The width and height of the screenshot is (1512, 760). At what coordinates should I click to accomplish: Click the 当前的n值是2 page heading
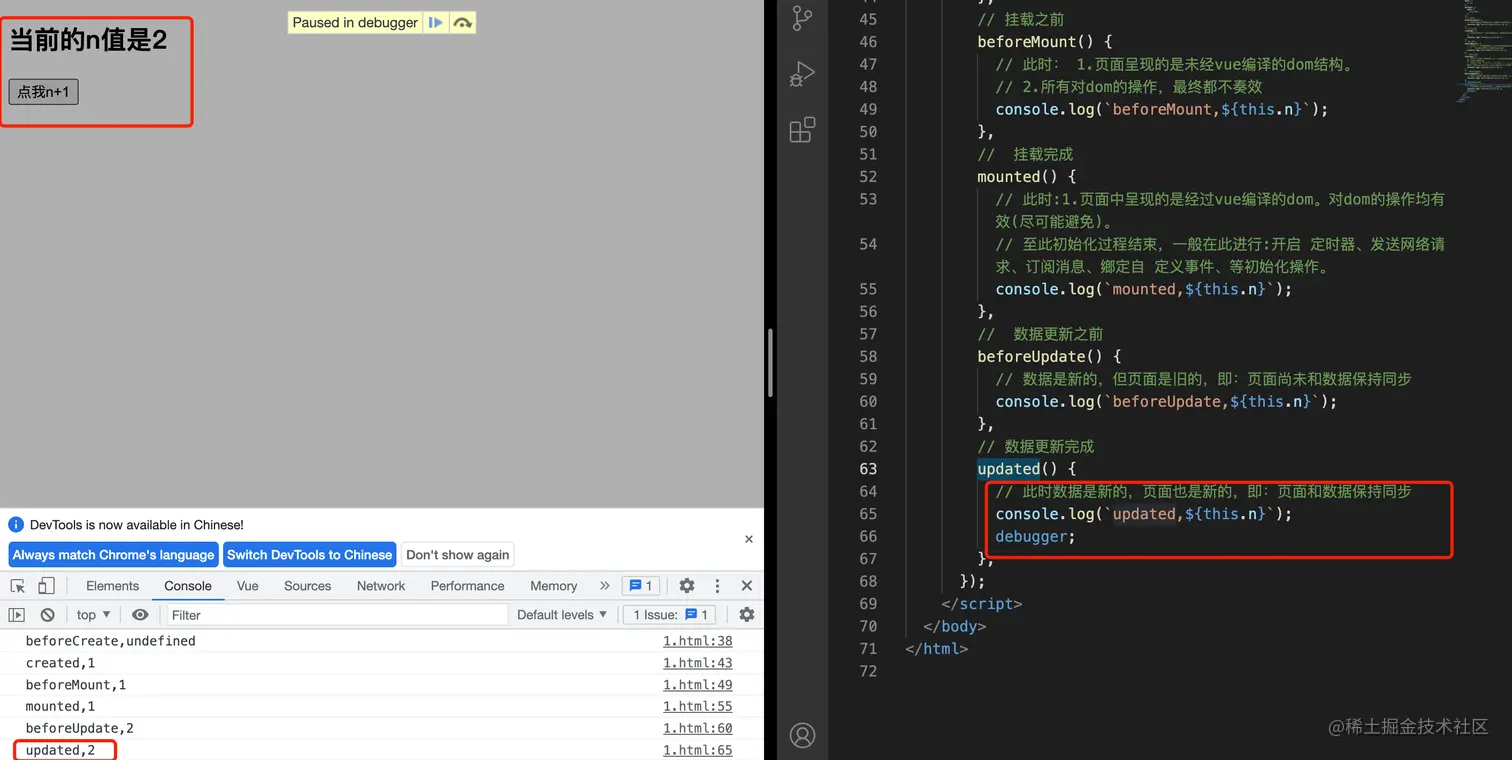[88, 40]
